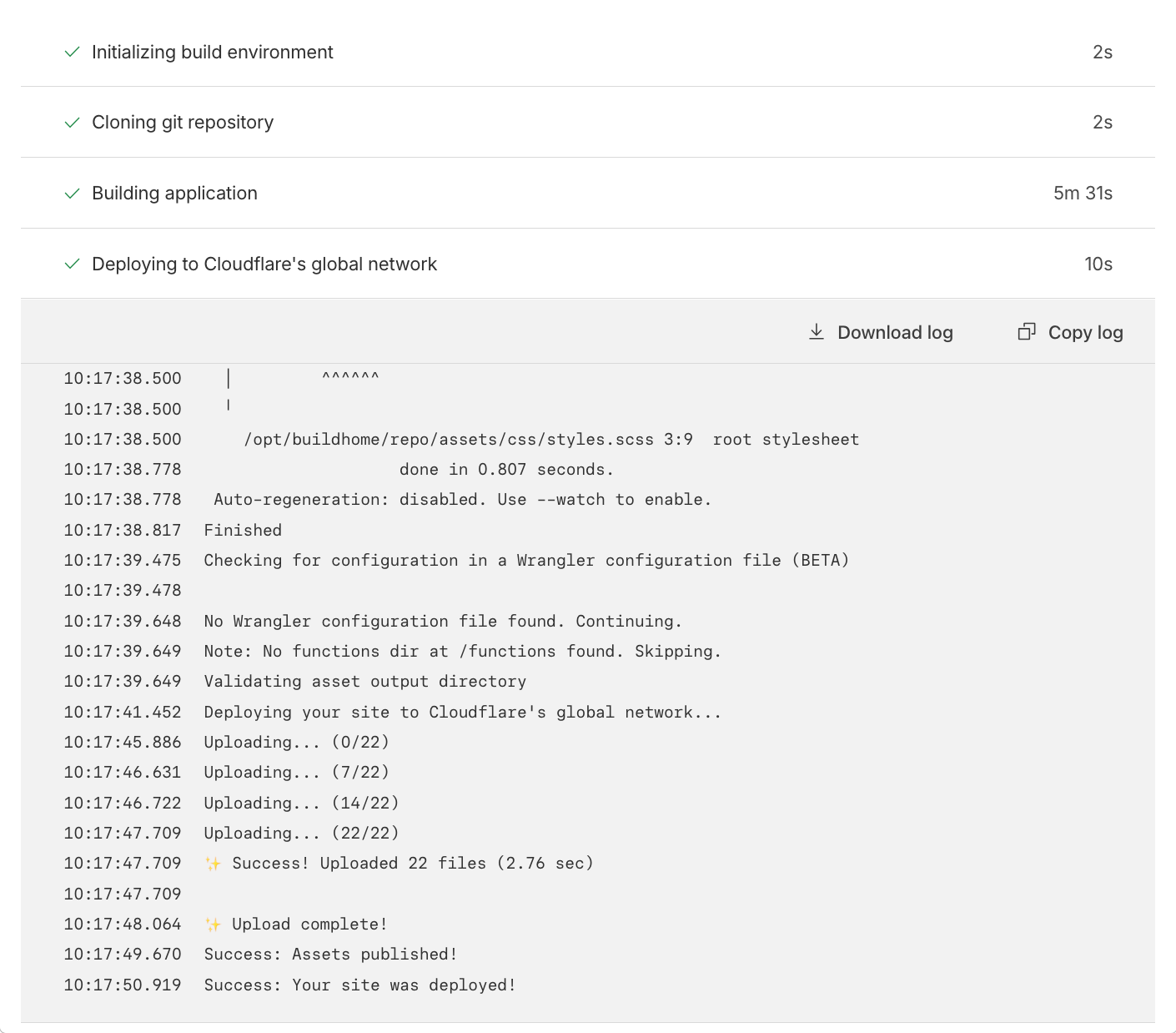Click the 'Upload complete!' log line
1176x1033 pixels.
(296, 924)
